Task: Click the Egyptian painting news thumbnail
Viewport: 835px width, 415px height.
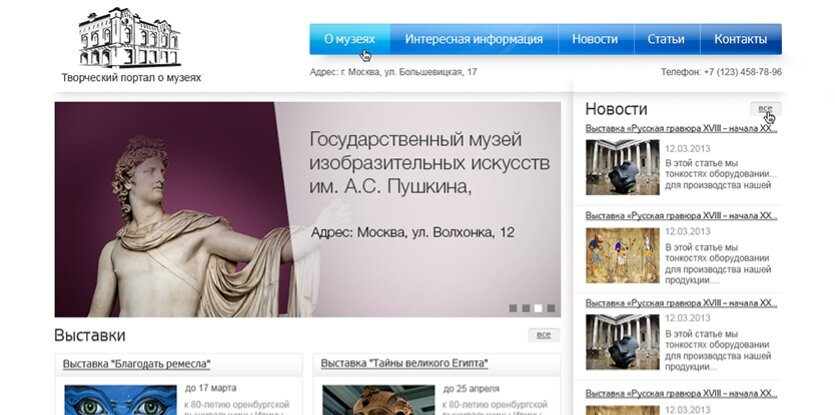Action: (x=623, y=255)
